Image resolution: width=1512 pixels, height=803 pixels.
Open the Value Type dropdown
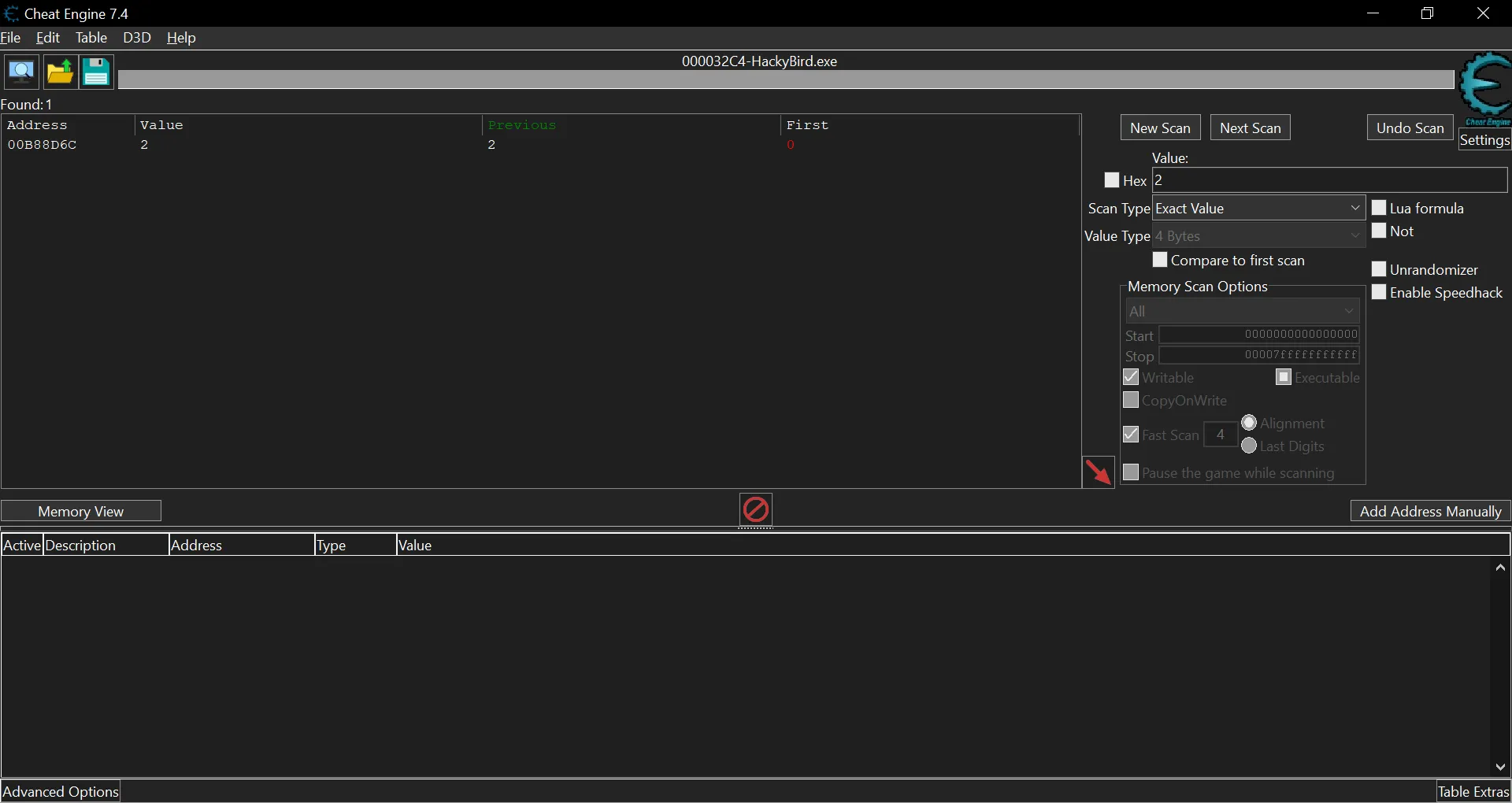click(x=1258, y=235)
